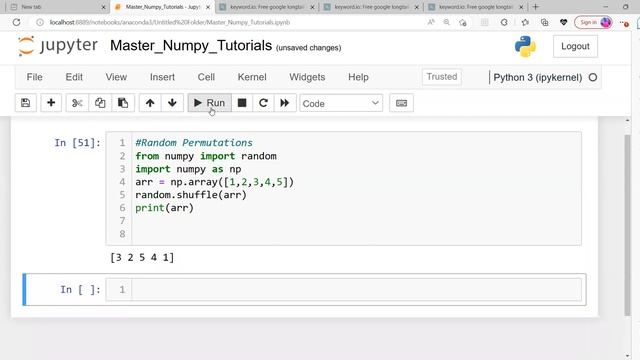Click the Trusted notebook indicator

point(442,77)
